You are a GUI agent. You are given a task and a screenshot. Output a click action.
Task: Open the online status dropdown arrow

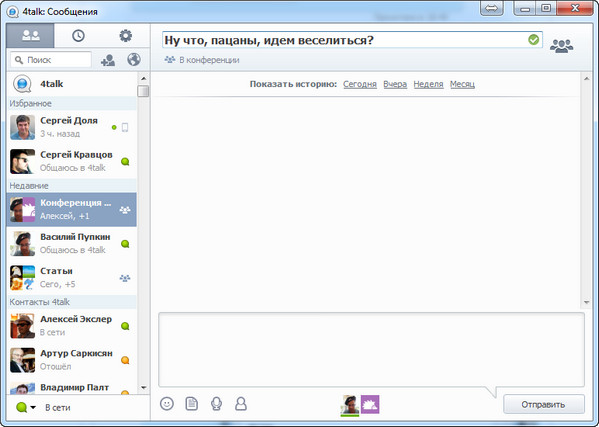click(33, 408)
